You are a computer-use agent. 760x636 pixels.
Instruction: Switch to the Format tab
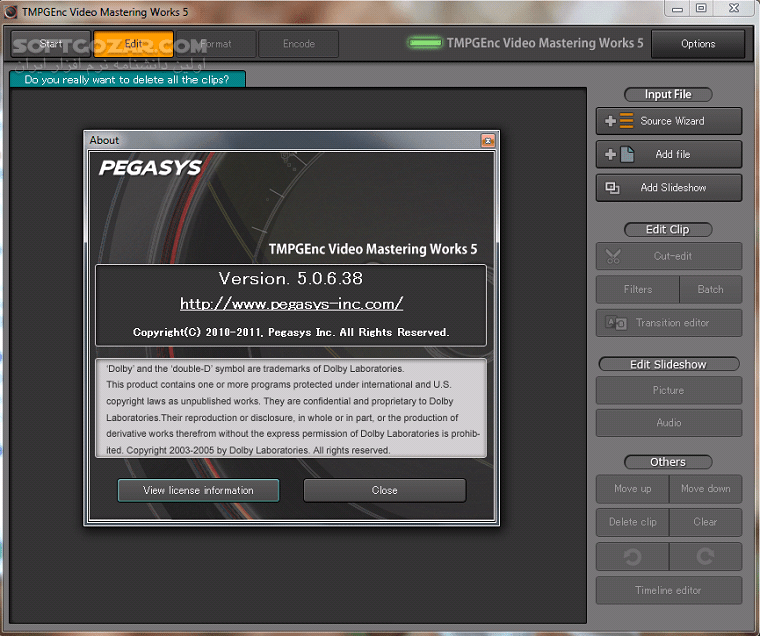[216, 44]
